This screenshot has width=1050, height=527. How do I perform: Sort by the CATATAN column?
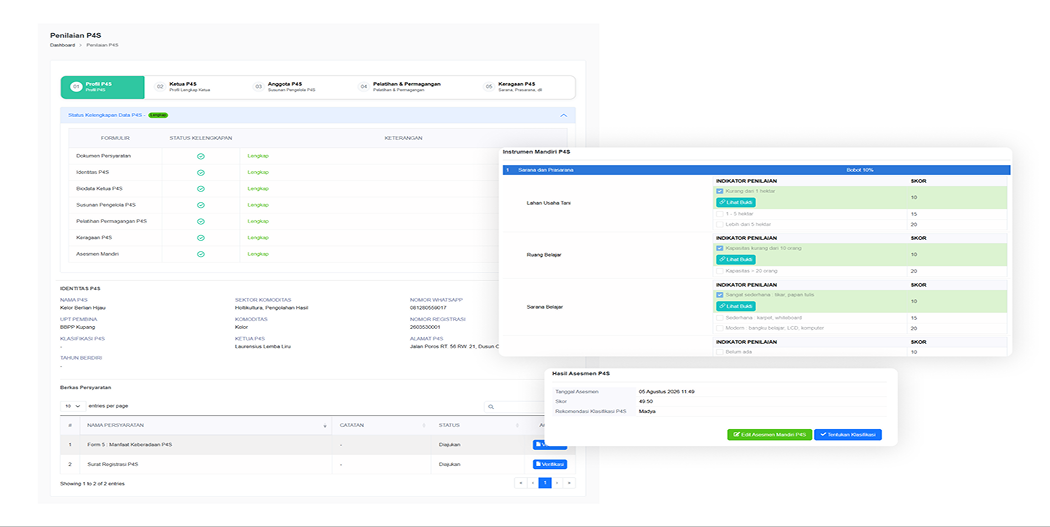(381, 425)
